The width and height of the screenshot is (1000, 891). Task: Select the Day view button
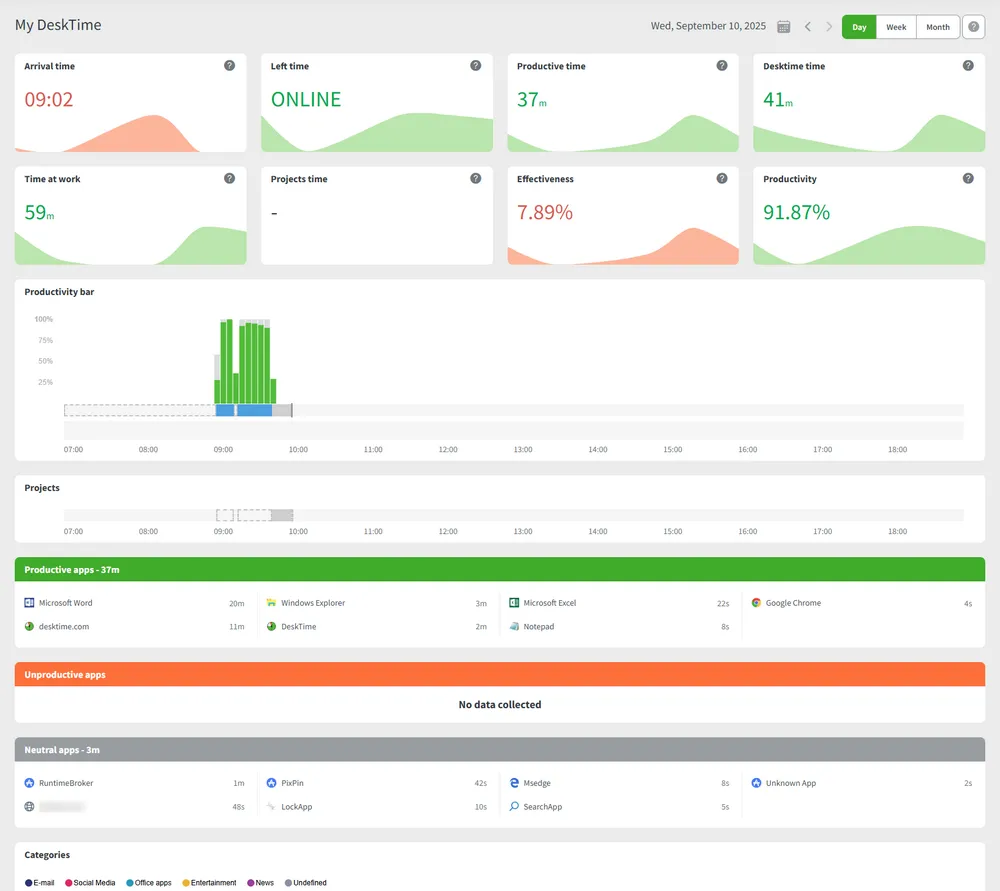[859, 27]
